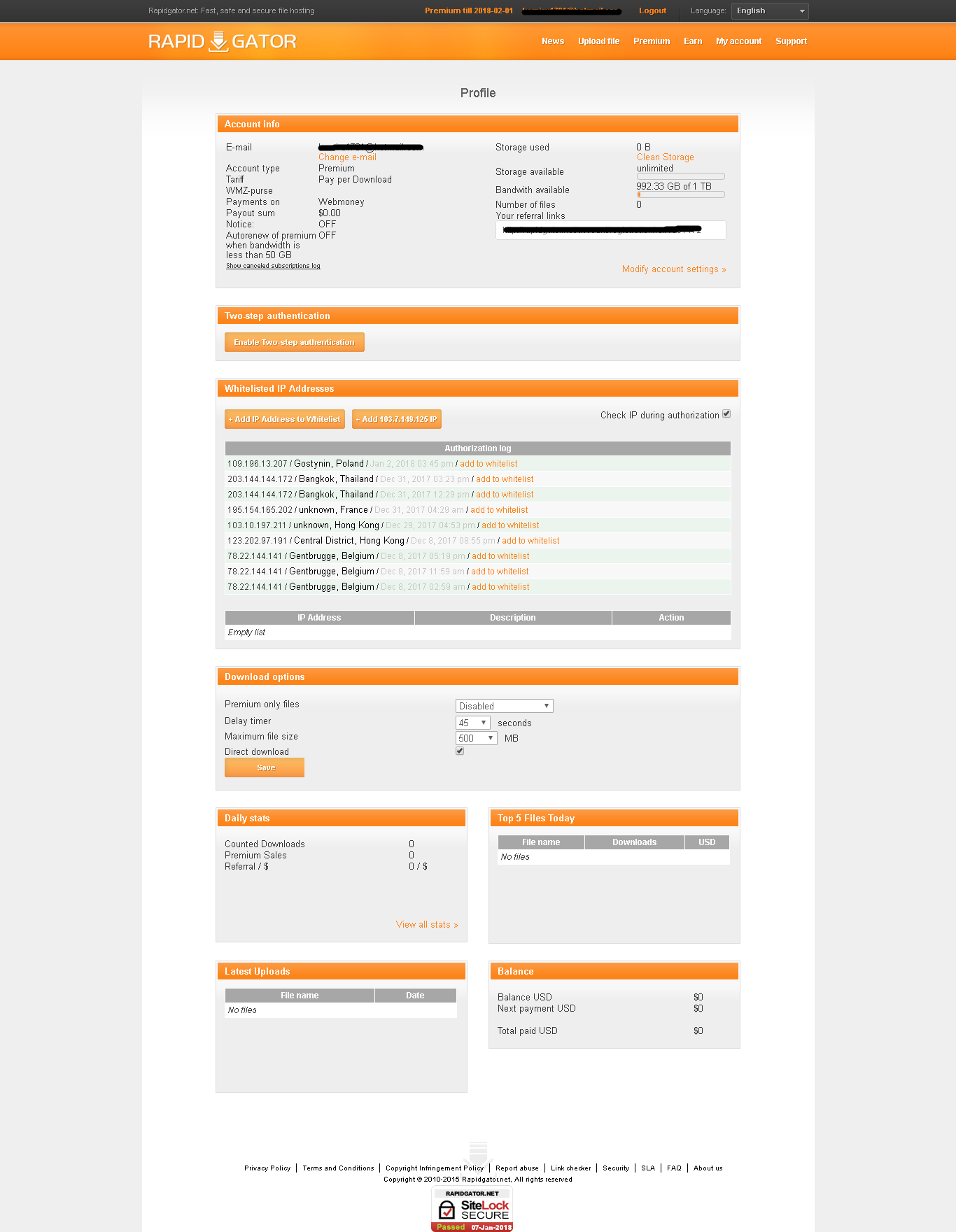This screenshot has height=1232, width=956.
Task: Expand the Delay timer seconds dropdown
Action: click(473, 723)
